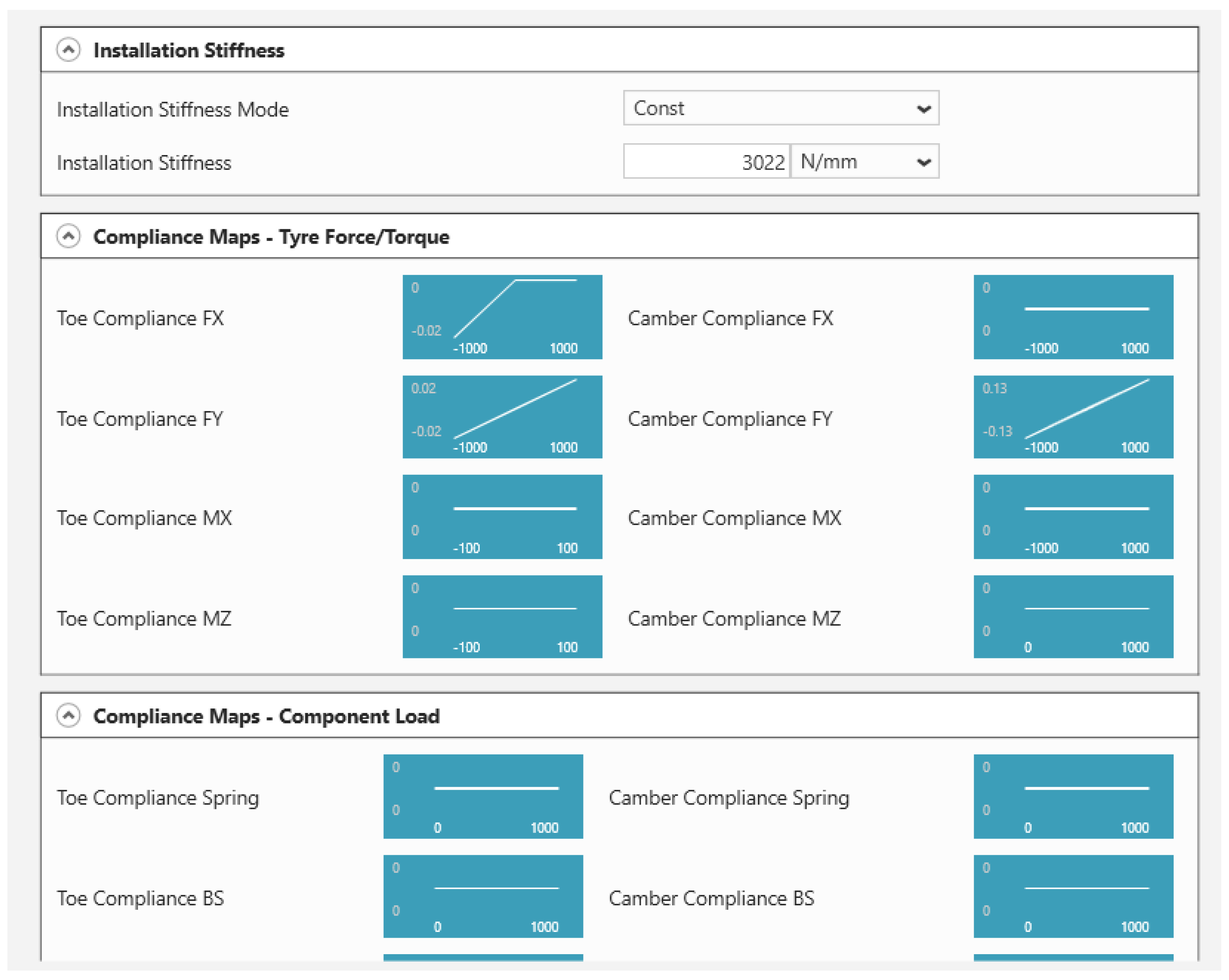This screenshot has height=980, width=1229.
Task: Click the Installation Stiffness value field
Action: (x=706, y=162)
